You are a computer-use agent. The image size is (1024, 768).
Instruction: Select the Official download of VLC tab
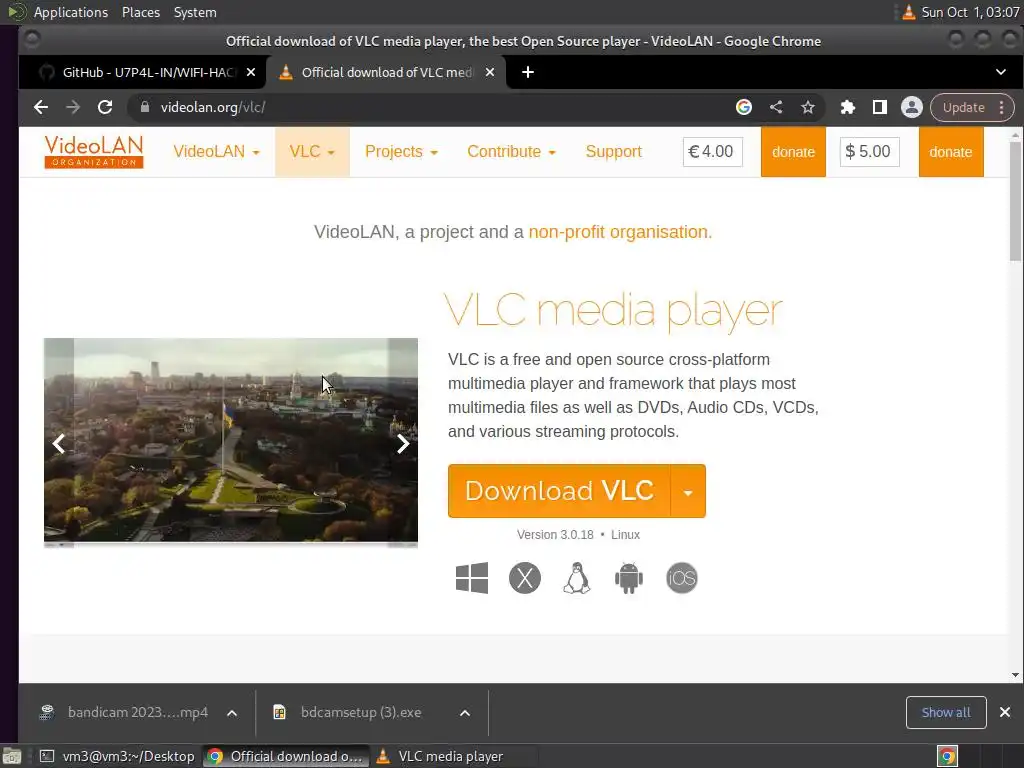click(387, 72)
